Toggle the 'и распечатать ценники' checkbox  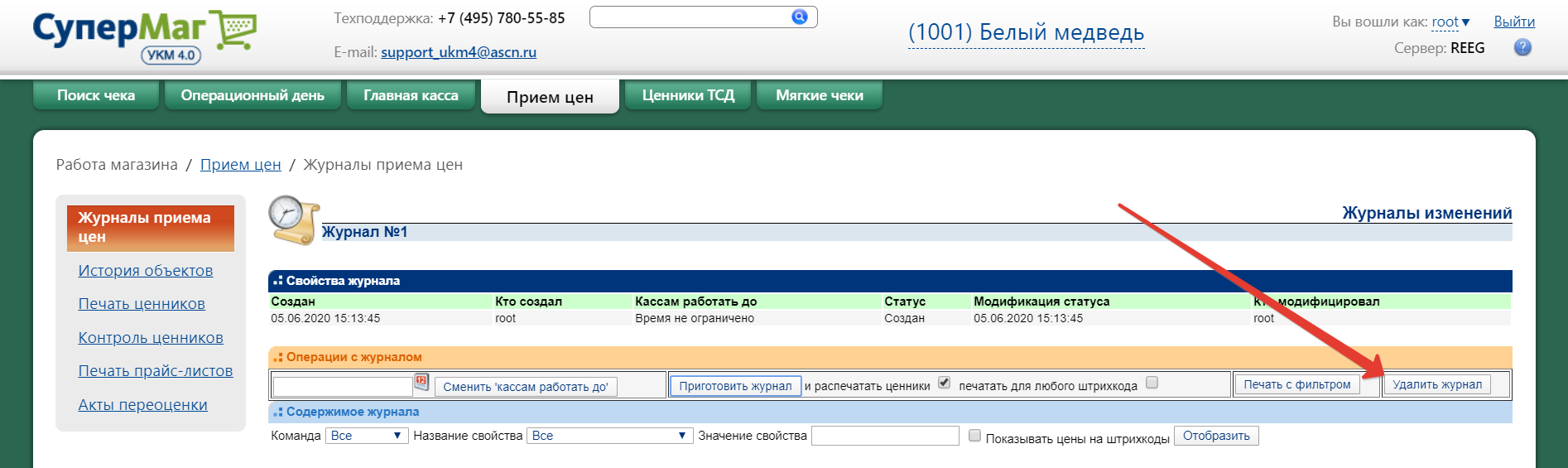[x=945, y=383]
